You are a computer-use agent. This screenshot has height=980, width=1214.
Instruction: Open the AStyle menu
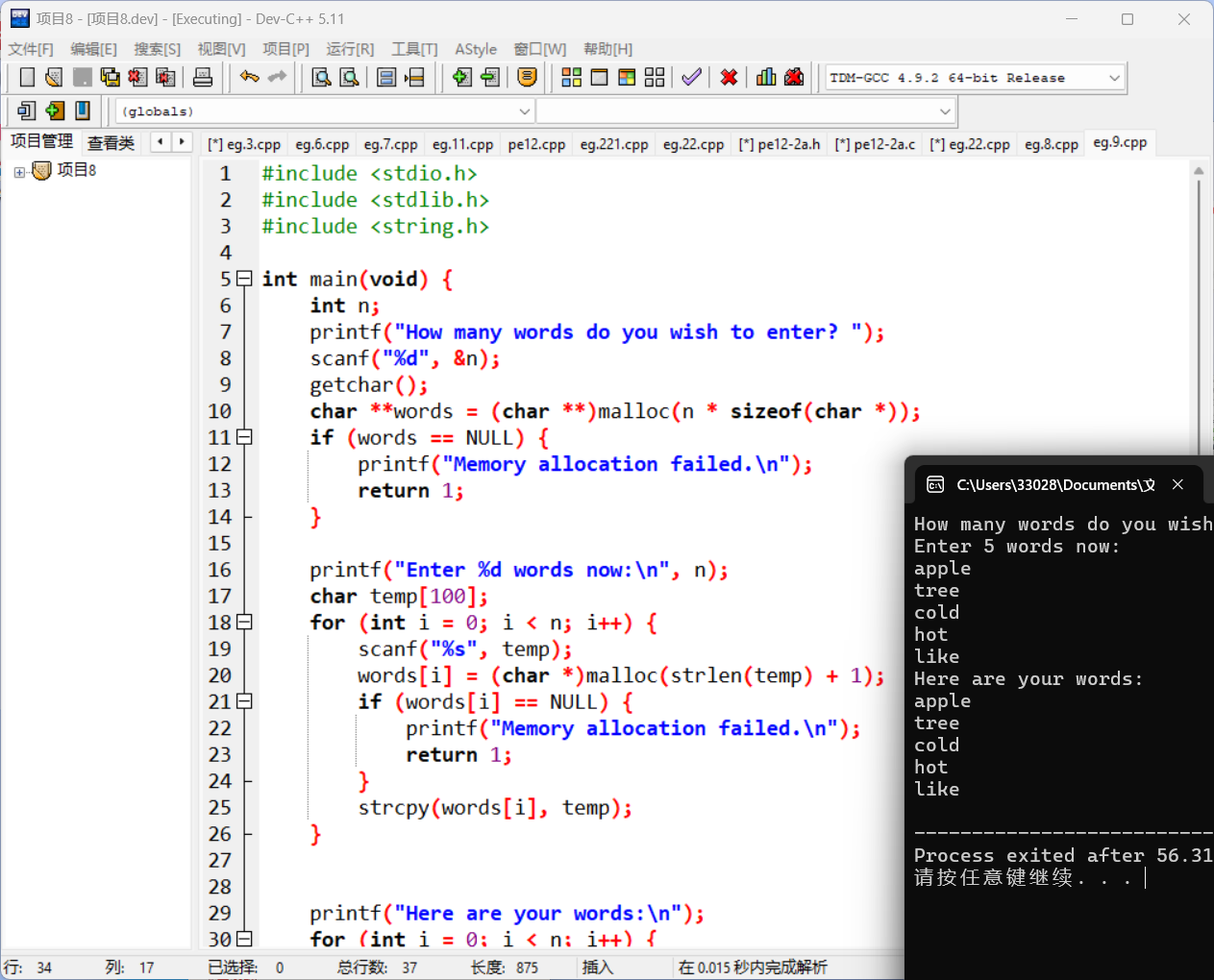pyautogui.click(x=476, y=49)
